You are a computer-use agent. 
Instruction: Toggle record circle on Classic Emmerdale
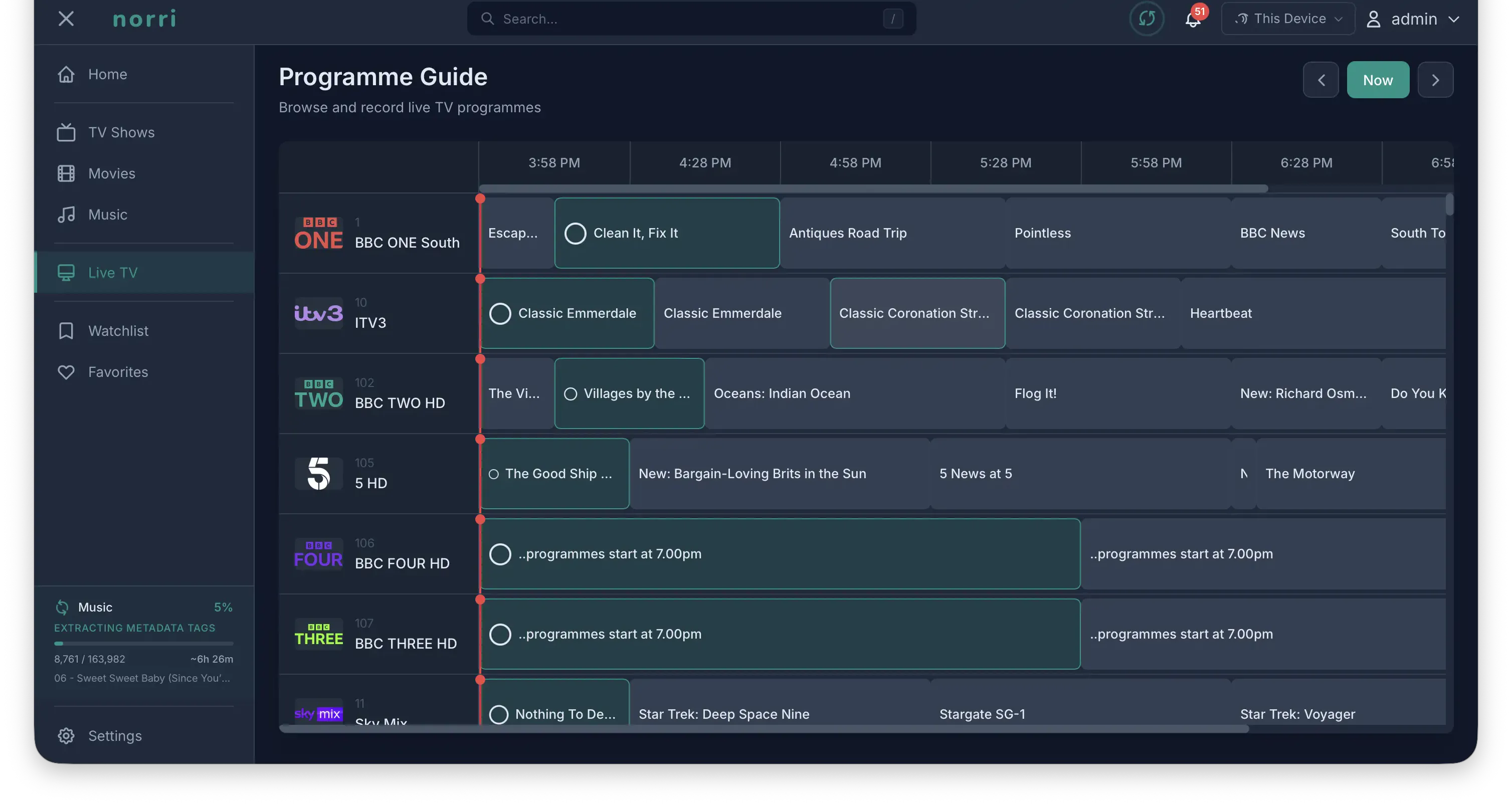500,313
